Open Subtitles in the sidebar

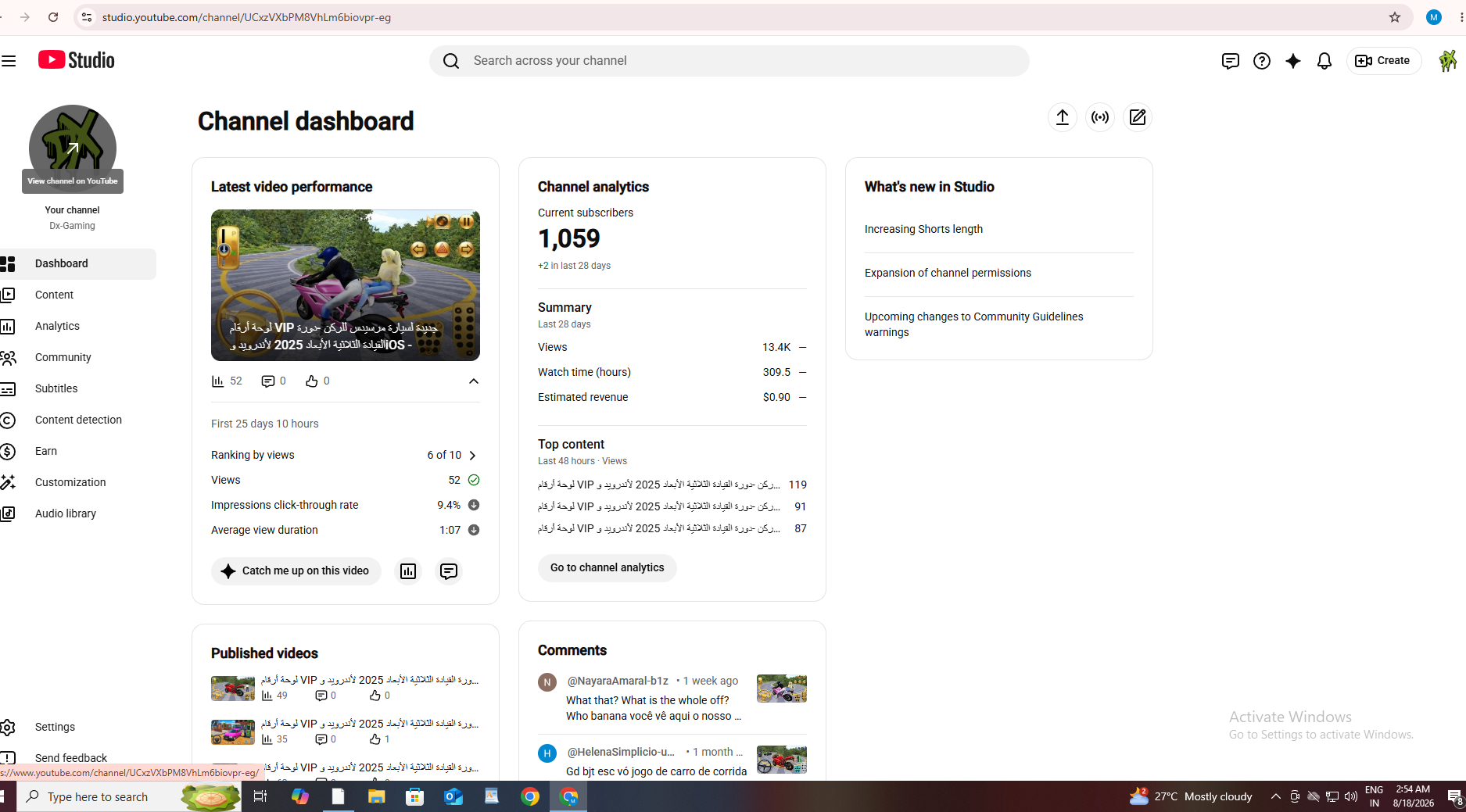coord(78,389)
